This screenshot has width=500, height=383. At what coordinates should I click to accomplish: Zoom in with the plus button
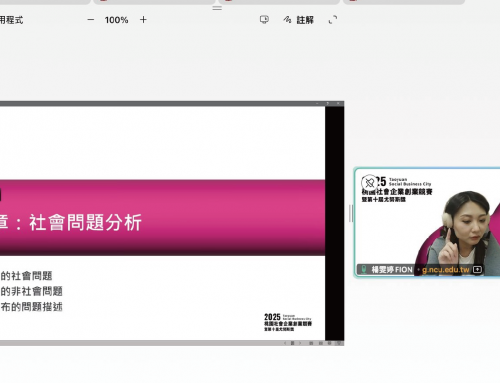143,20
